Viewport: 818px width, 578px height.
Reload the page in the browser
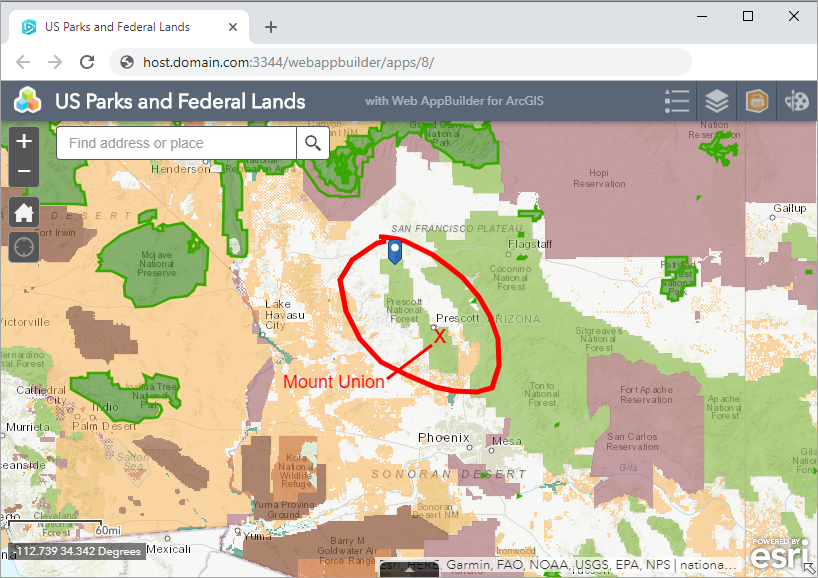click(87, 61)
